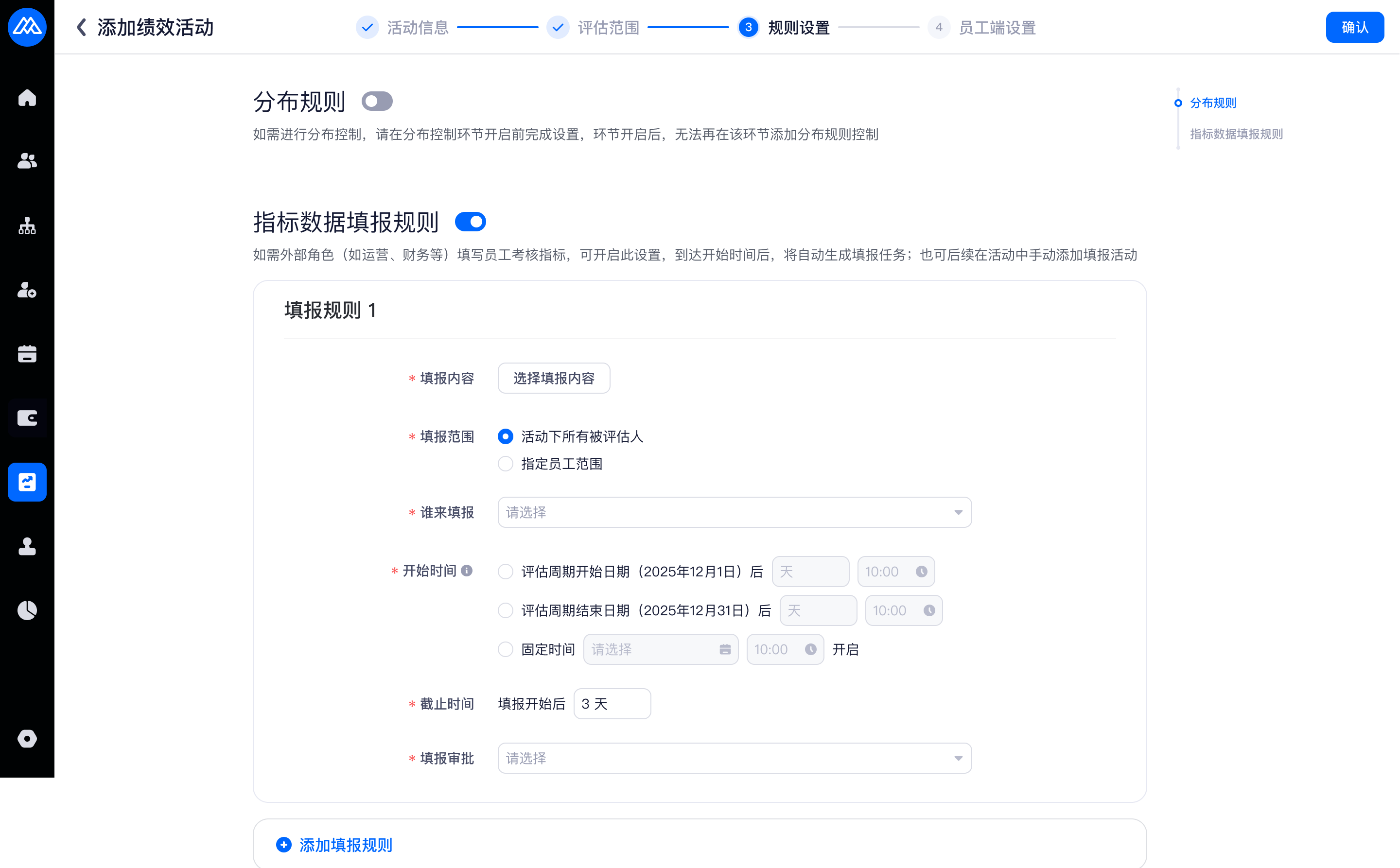Expand the 填报审批 dropdown

coord(734,758)
